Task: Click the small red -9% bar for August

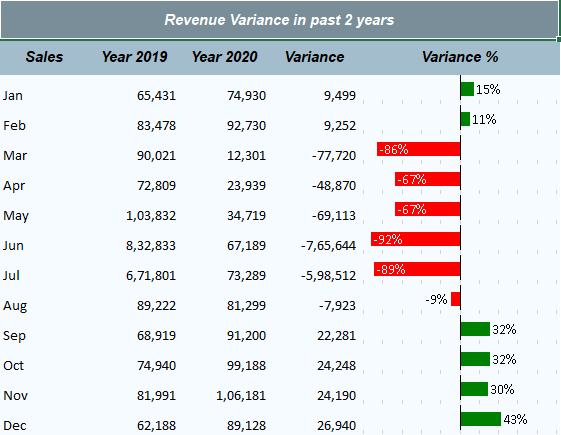Action: click(x=456, y=299)
